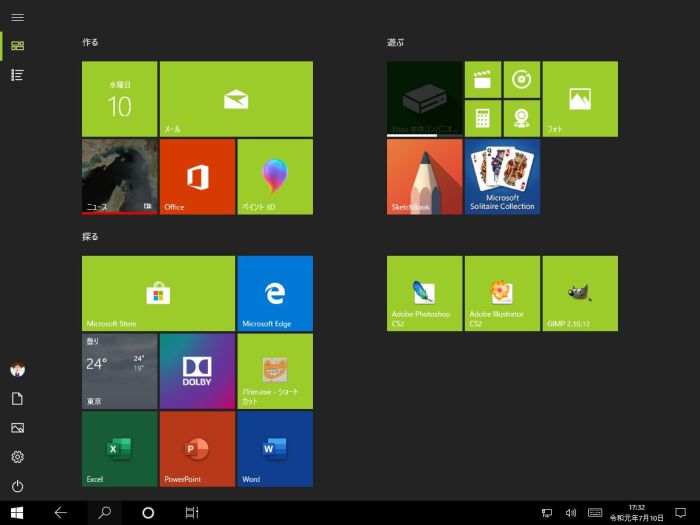Expand the hamburger menu at top left

click(17, 17)
